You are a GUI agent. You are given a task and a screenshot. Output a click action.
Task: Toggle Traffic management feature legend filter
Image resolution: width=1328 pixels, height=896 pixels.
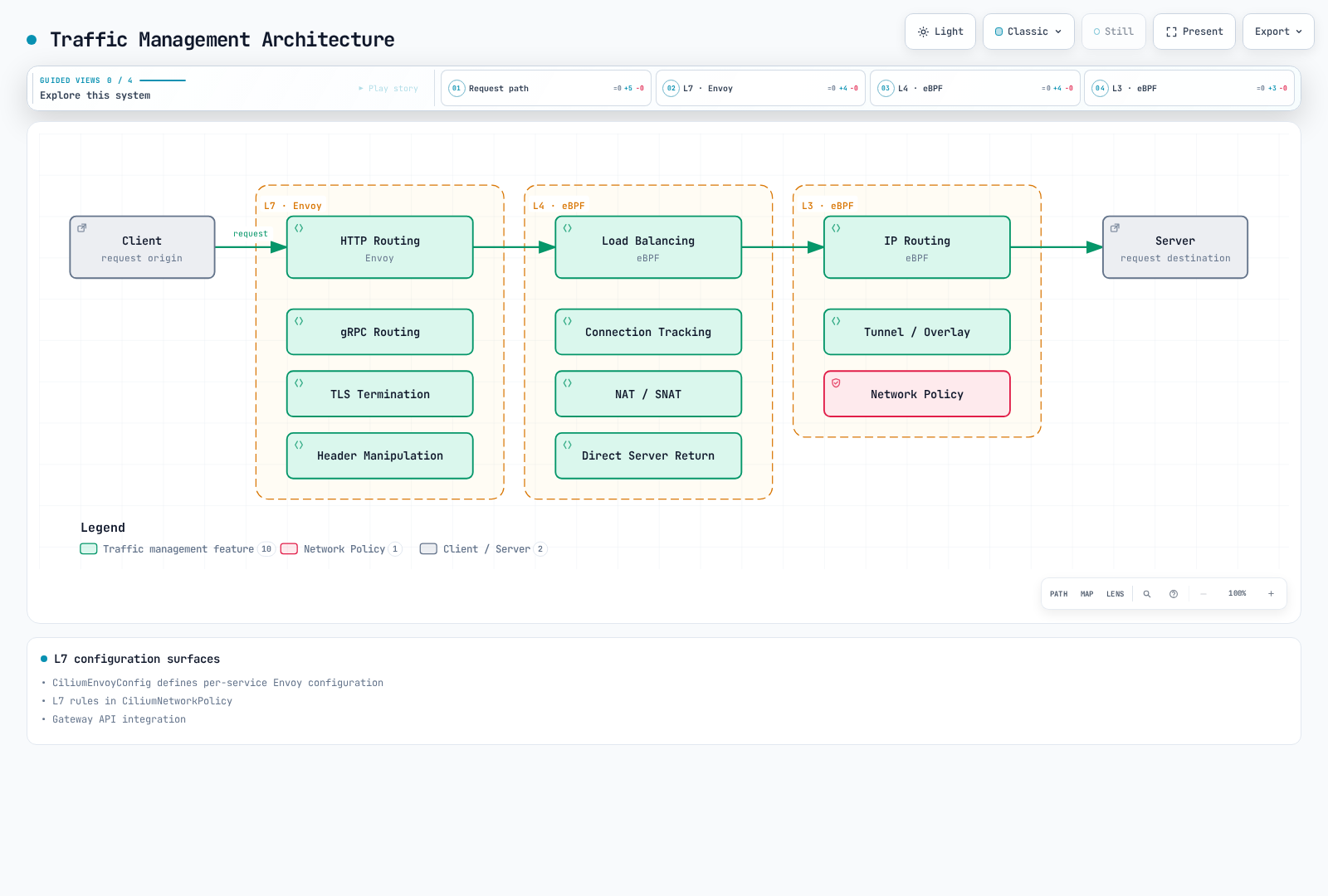pos(177,549)
